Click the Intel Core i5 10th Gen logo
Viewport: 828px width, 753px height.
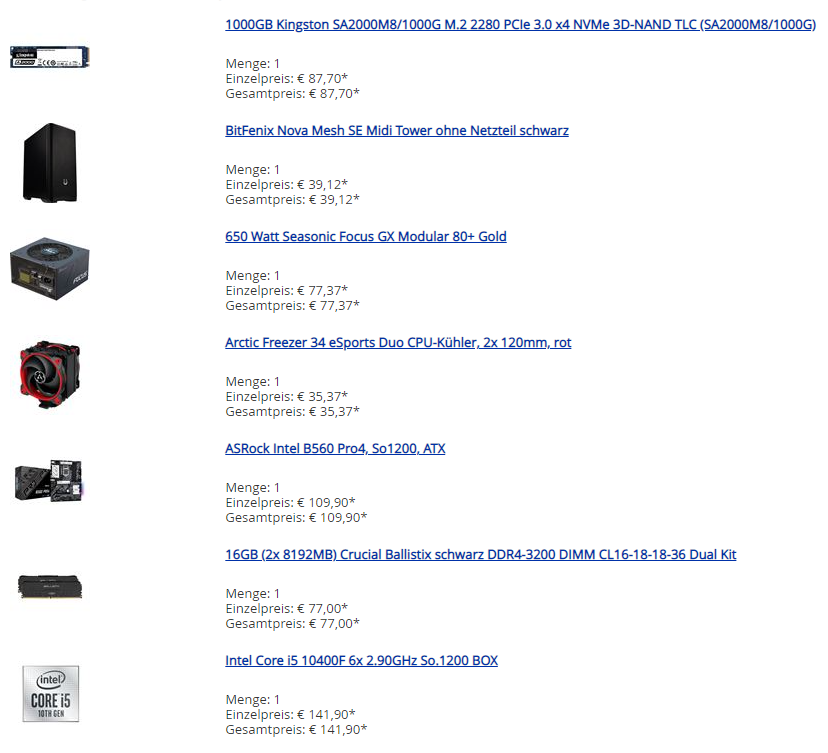coord(51,693)
